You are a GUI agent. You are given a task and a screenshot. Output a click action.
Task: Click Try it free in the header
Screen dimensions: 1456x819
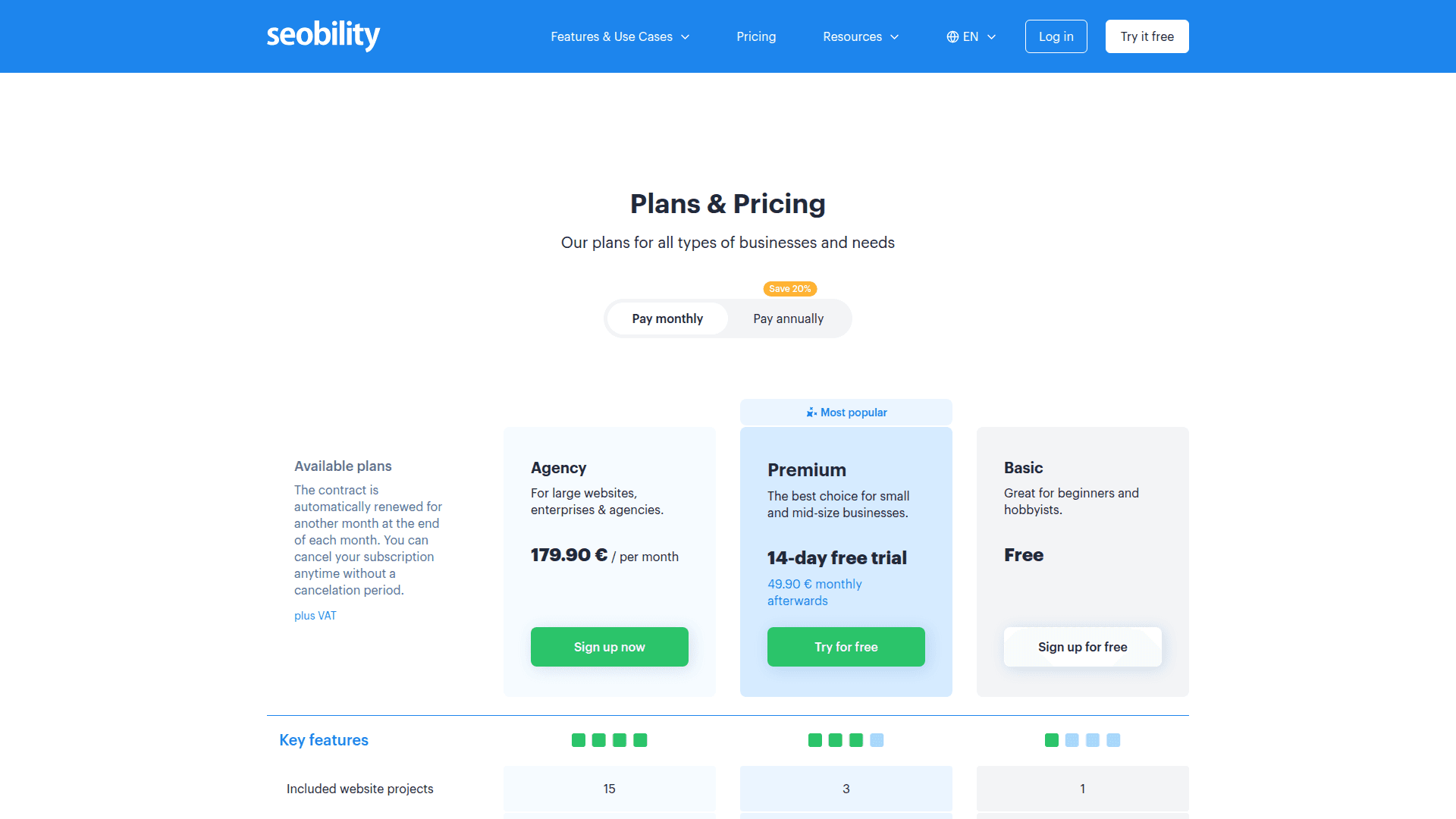pos(1147,36)
